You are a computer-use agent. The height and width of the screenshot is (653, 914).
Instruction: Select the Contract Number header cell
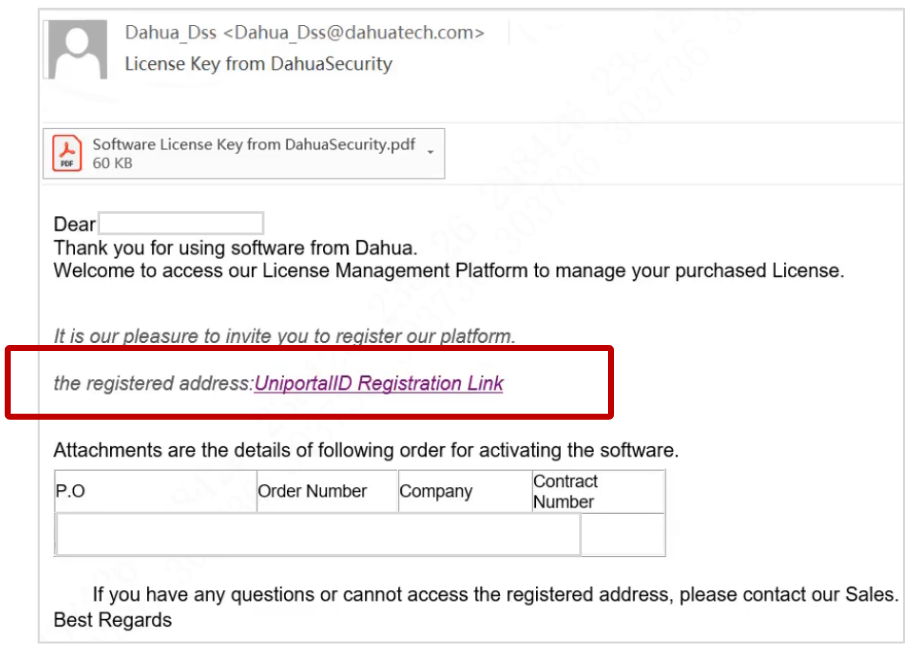point(597,492)
